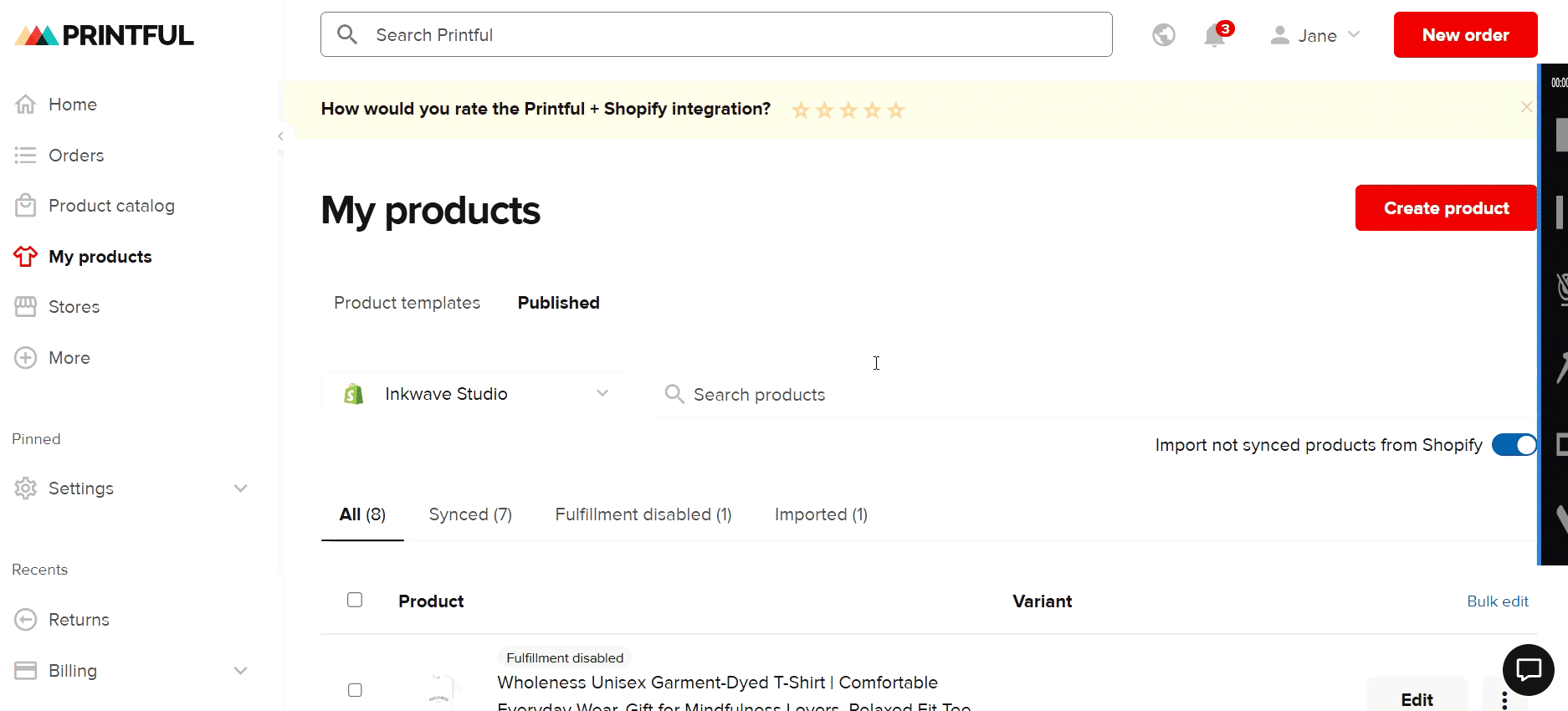Select the Imported (1) tab
Image resolution: width=1568 pixels, height=711 pixels.
pos(821,514)
